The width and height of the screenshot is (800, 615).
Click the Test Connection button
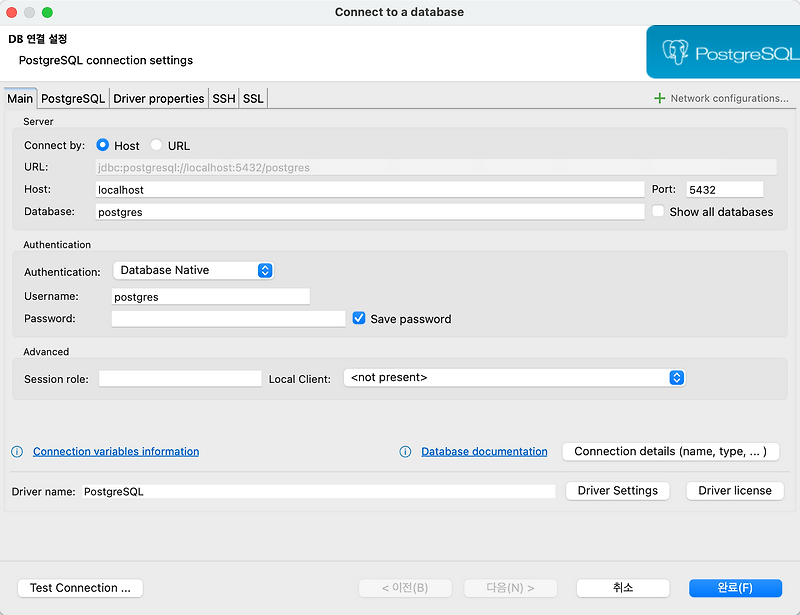79,588
